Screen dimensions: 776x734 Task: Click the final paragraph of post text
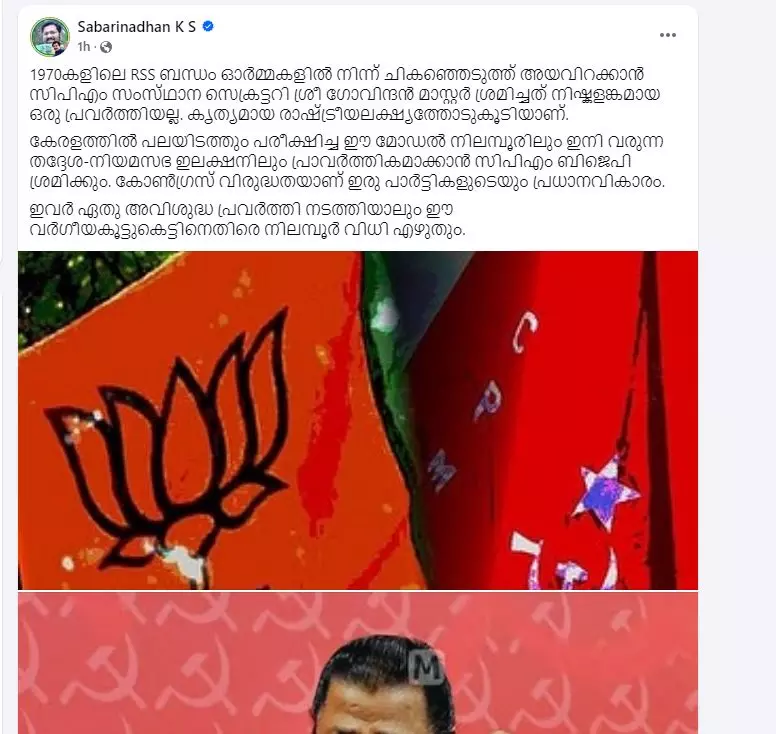247,220
